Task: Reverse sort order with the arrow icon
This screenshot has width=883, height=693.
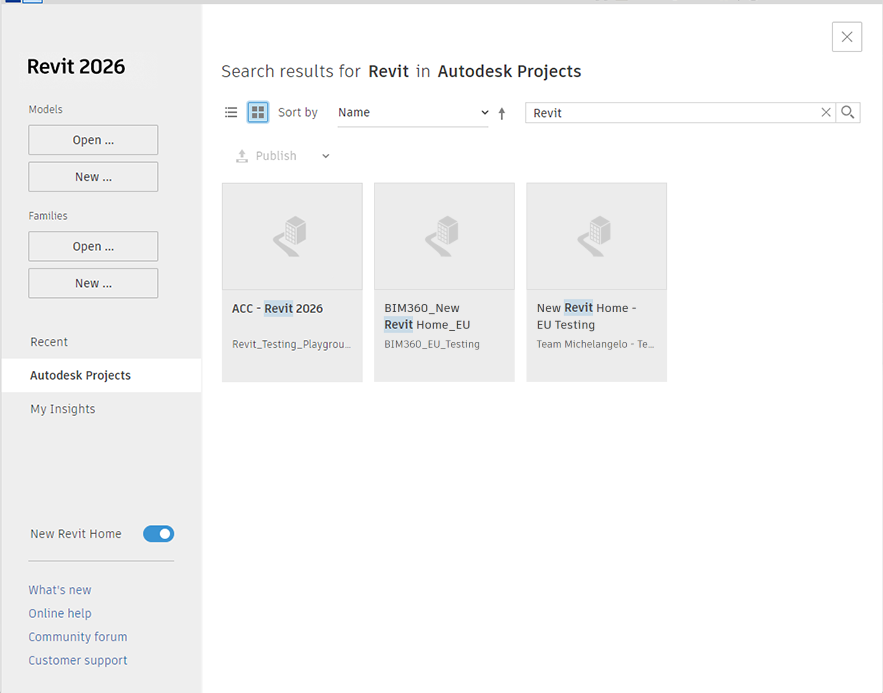Action: 502,114
